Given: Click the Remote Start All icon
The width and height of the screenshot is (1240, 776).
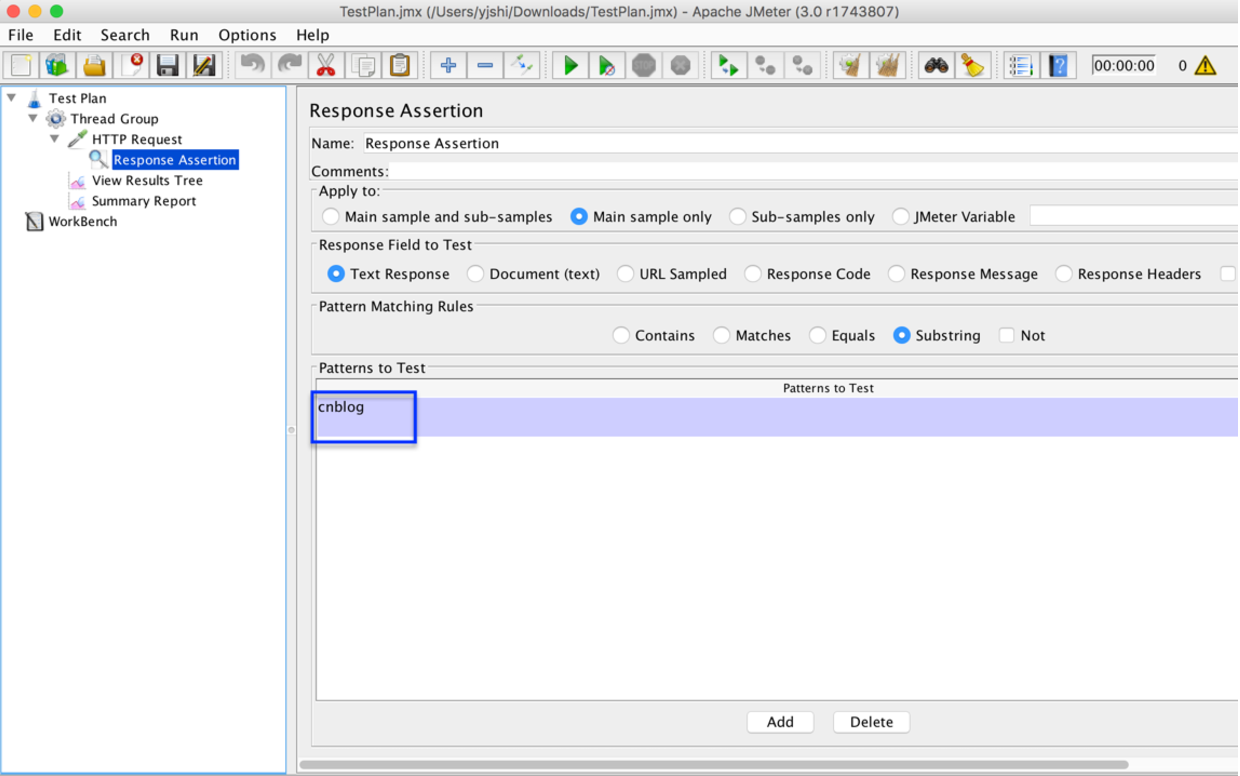Looking at the screenshot, I should coord(729,66).
